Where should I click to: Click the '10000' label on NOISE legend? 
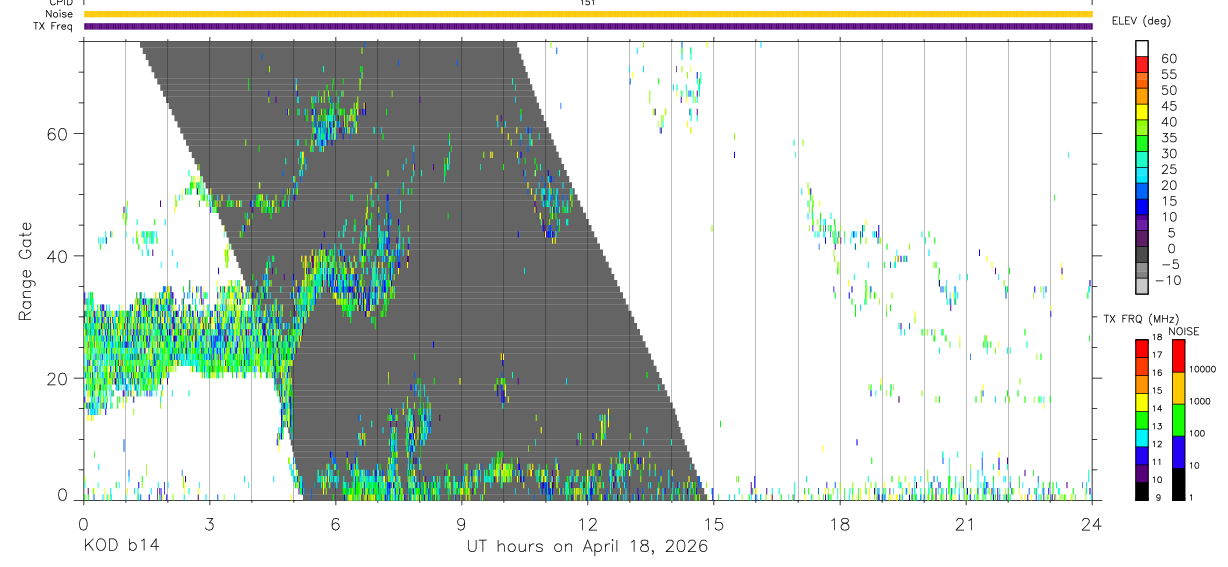[x=1201, y=370]
